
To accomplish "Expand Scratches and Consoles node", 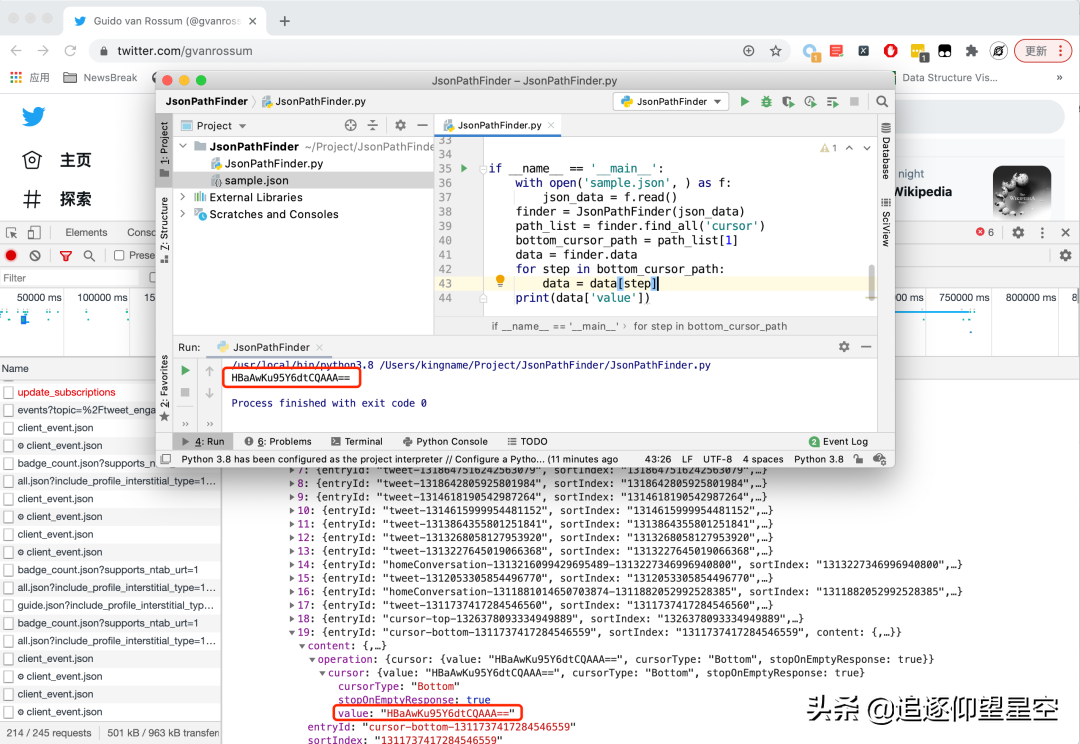I will [x=183, y=214].
